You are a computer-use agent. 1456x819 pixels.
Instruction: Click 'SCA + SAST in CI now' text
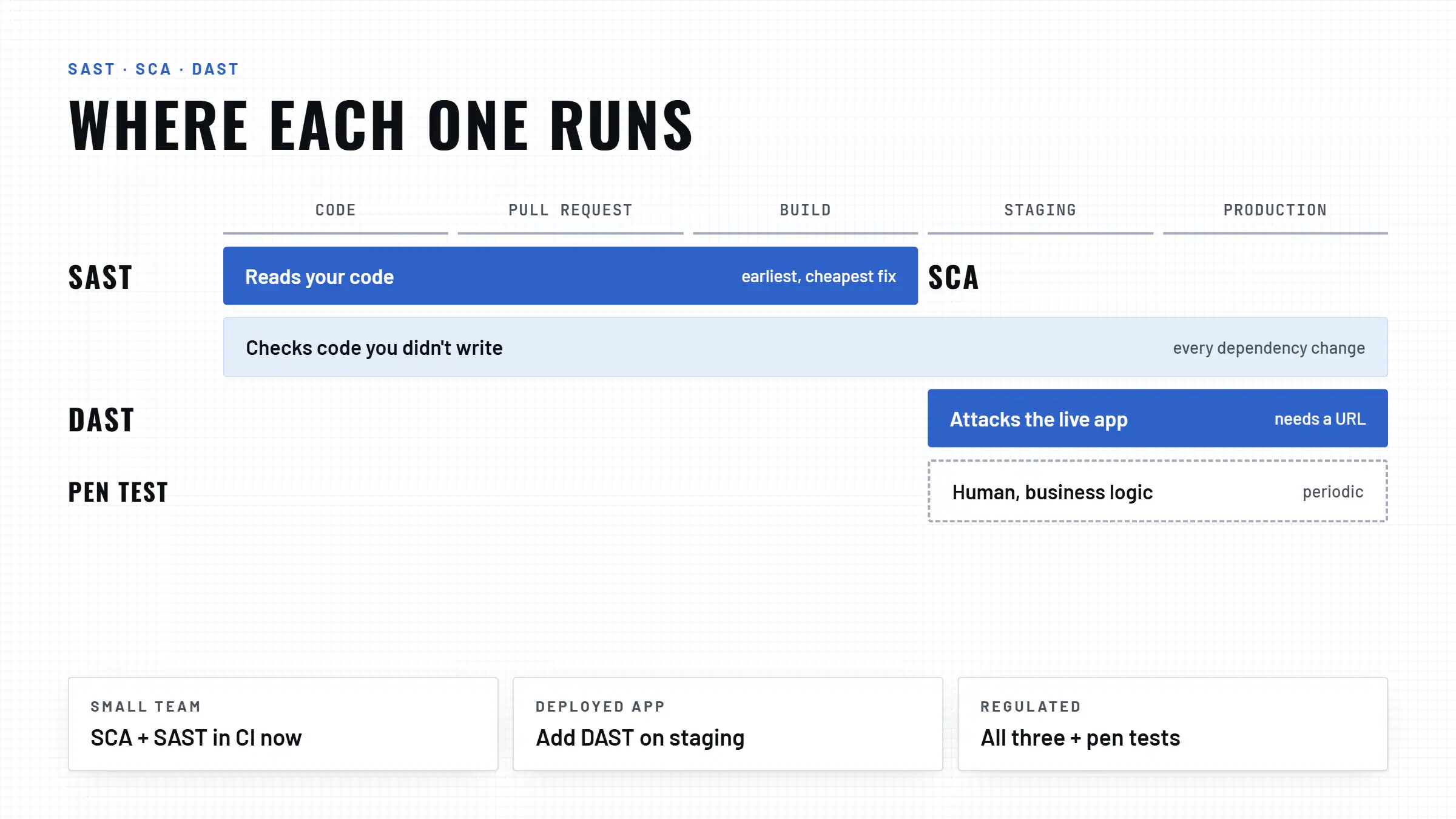pyautogui.click(x=196, y=738)
